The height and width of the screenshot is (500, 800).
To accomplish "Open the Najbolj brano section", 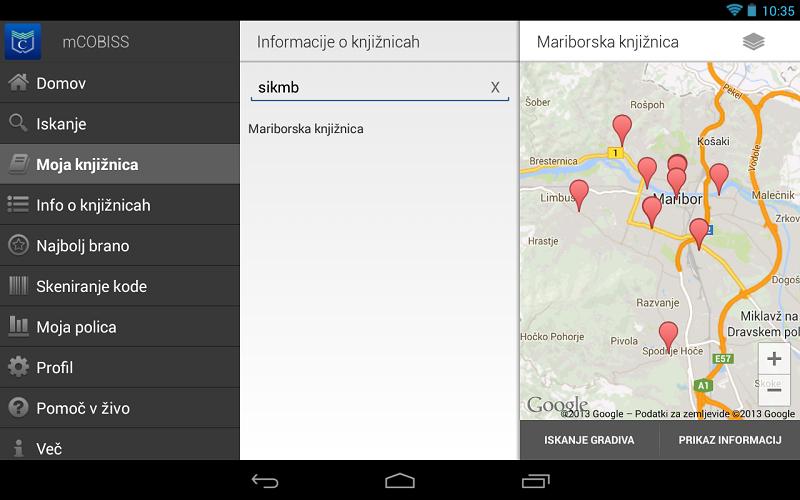I will click(x=120, y=245).
